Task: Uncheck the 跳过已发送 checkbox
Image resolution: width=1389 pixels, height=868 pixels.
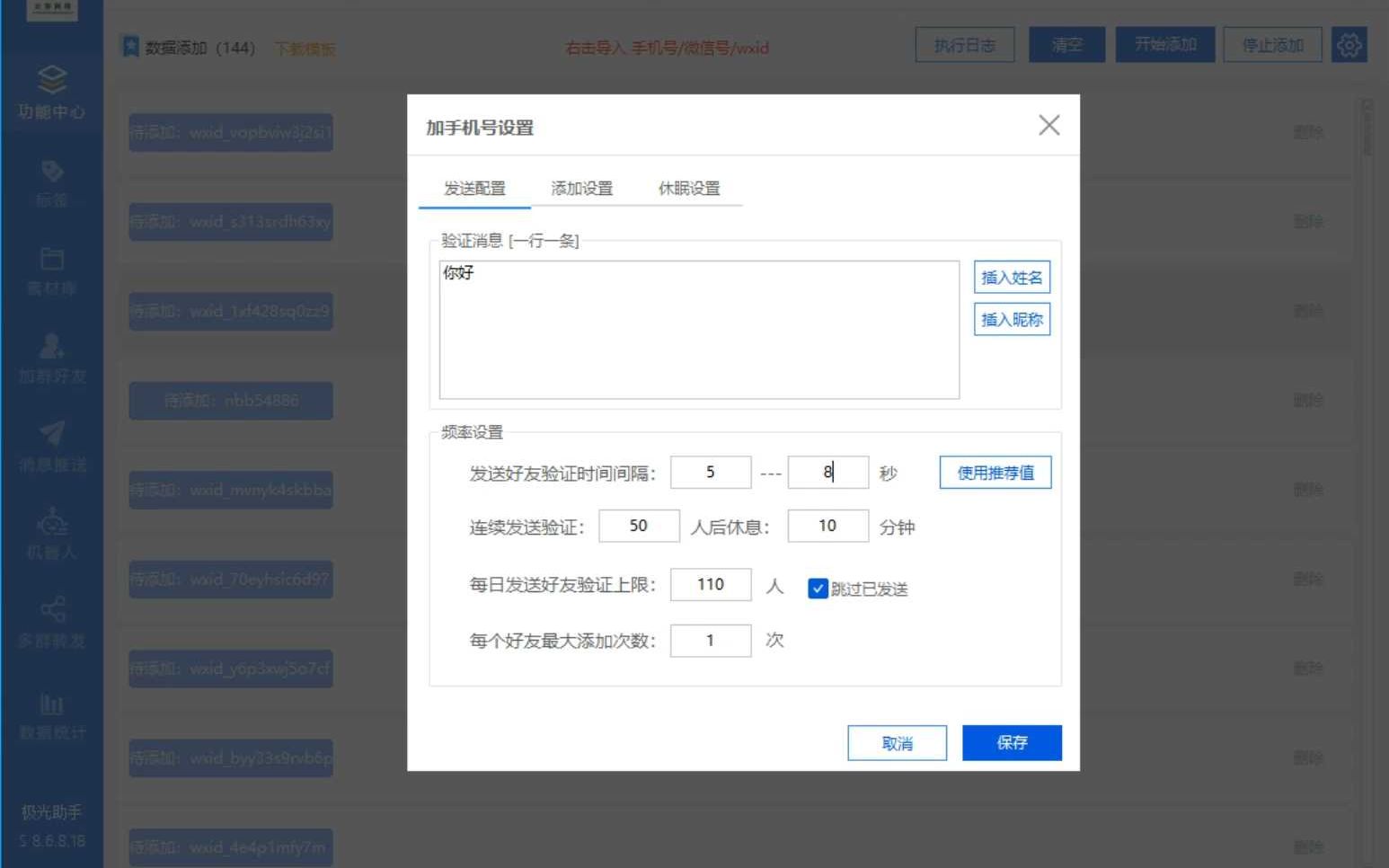Action: pyautogui.click(x=818, y=589)
